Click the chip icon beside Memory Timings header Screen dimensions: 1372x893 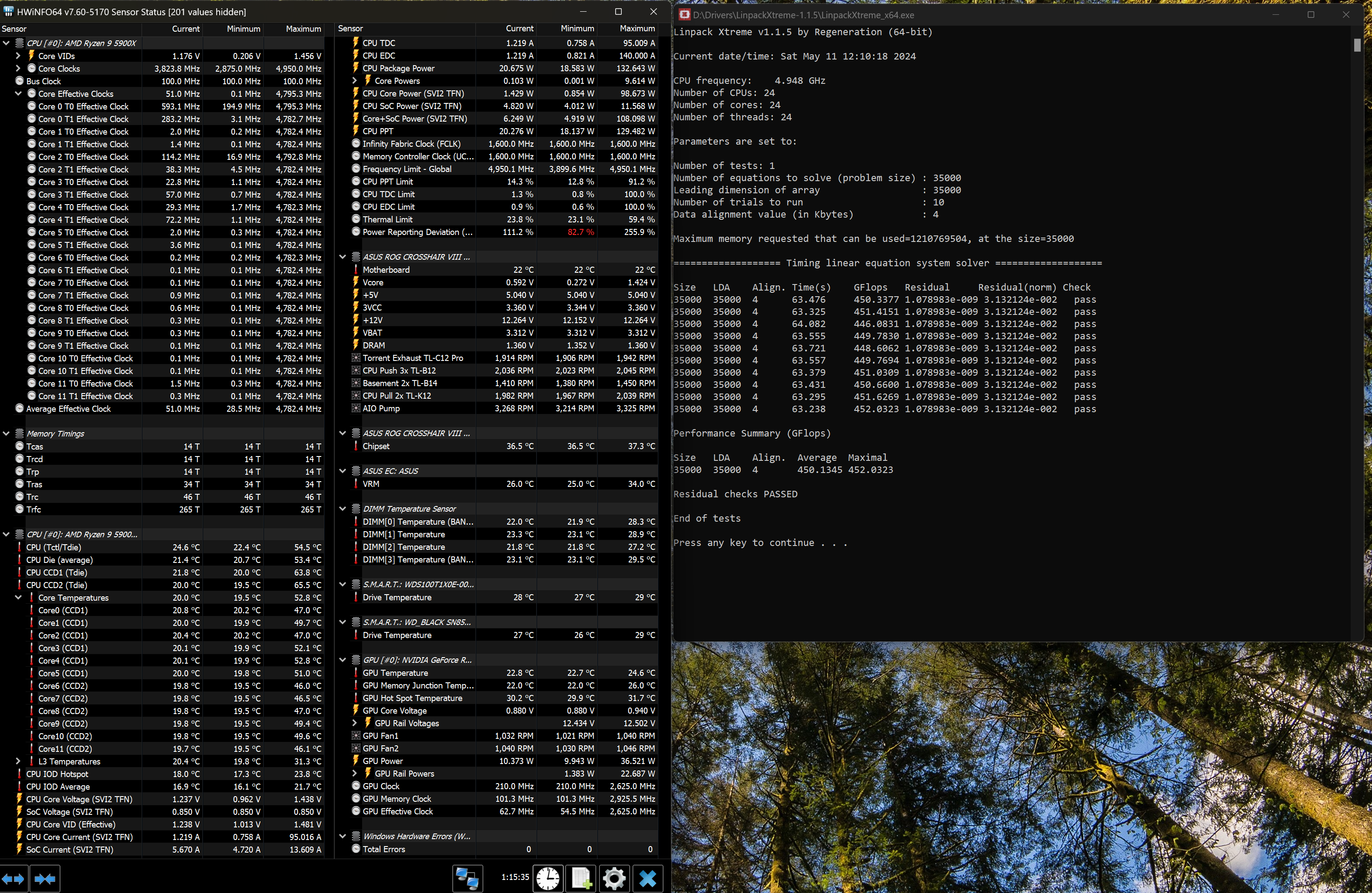[19, 433]
